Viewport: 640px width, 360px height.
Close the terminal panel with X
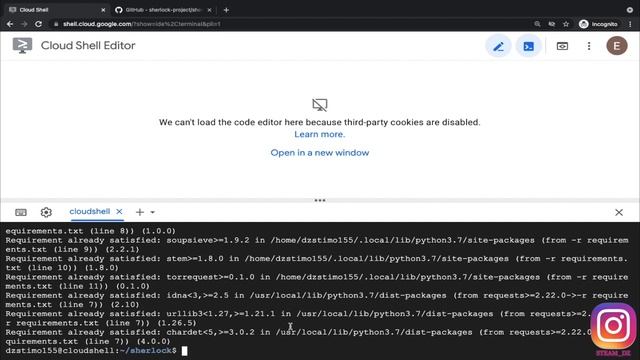[x=619, y=212]
